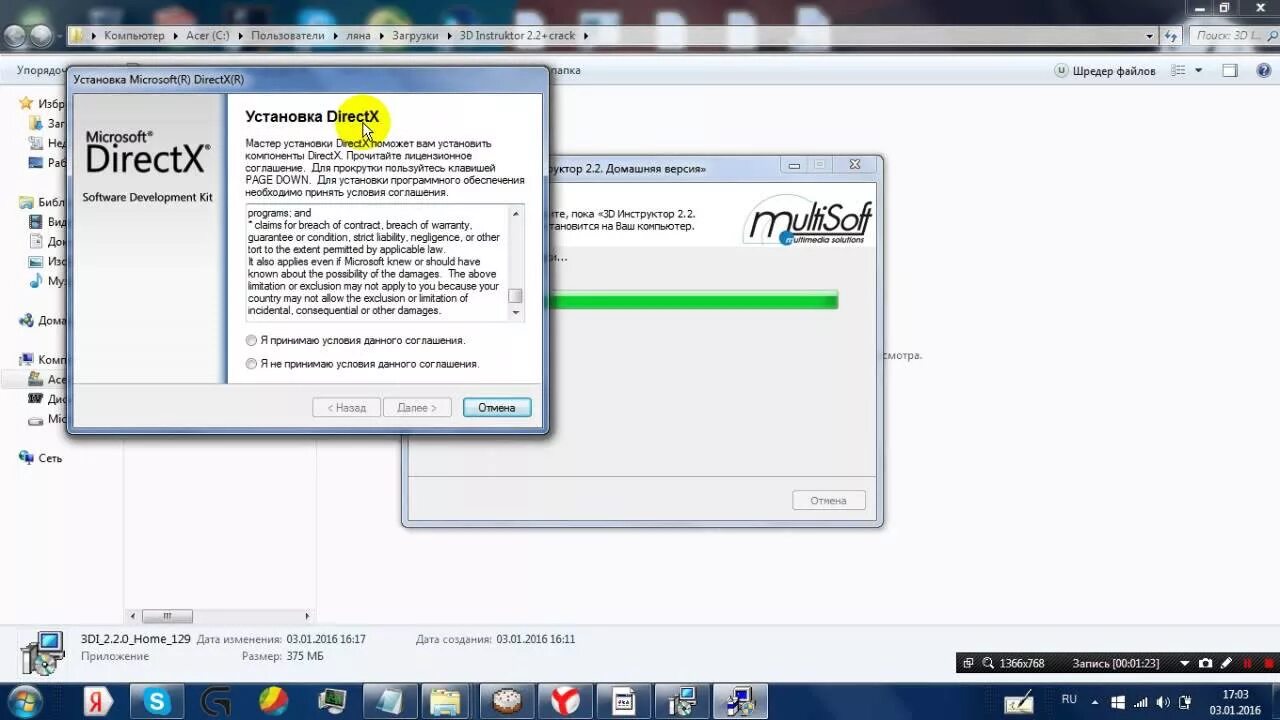1280x720 pixels.
Task: Open the view options dropdown arrow
Action: tap(1199, 71)
